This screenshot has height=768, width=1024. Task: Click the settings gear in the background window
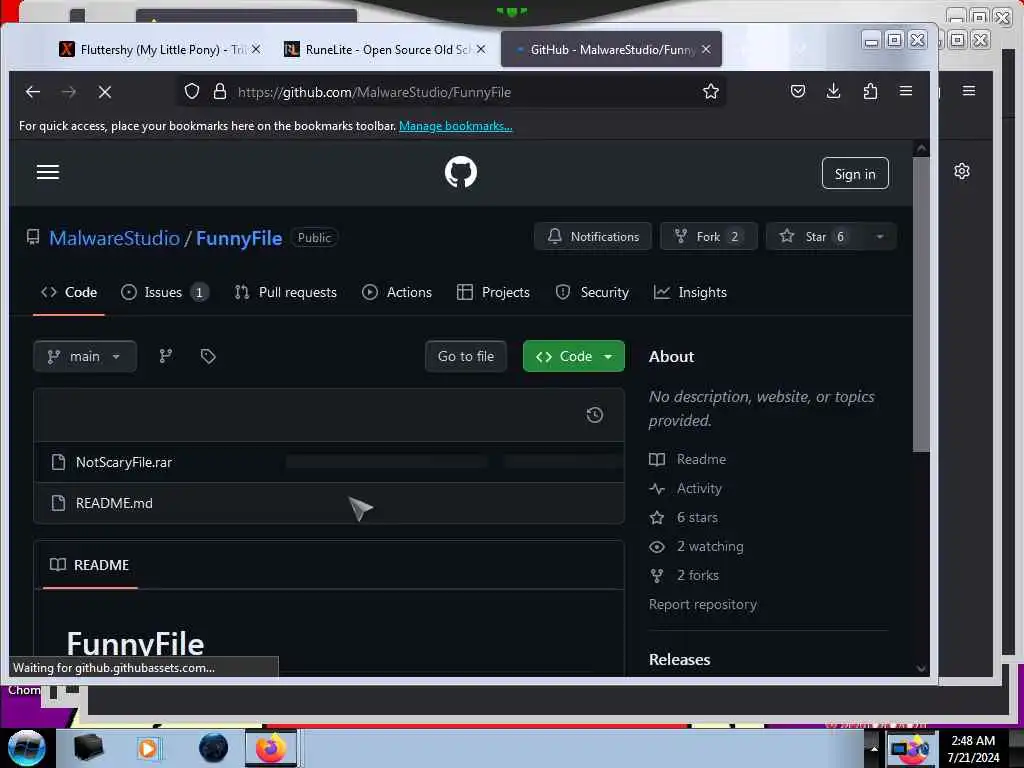pos(961,171)
